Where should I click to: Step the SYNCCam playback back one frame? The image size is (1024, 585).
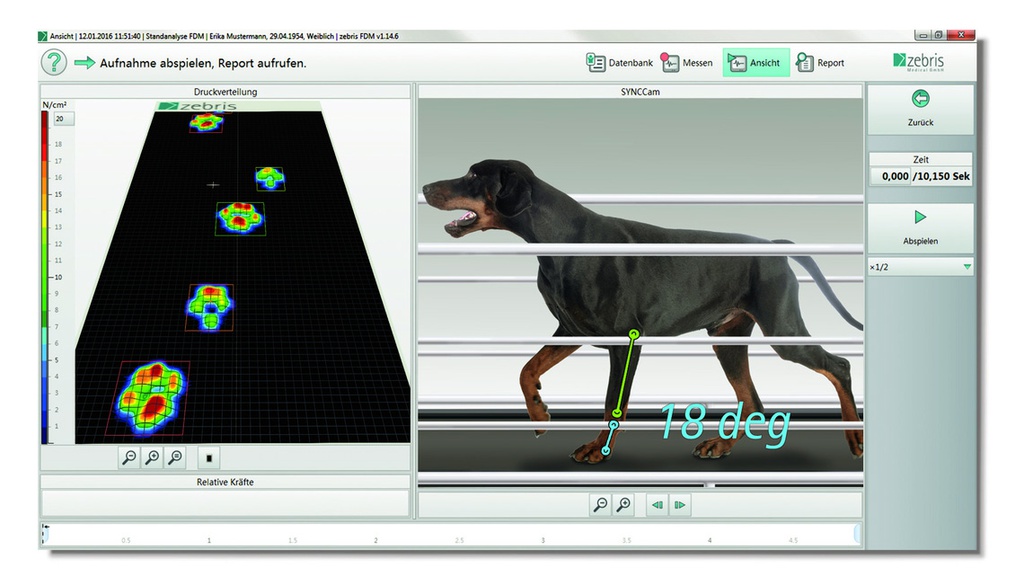coord(657,505)
